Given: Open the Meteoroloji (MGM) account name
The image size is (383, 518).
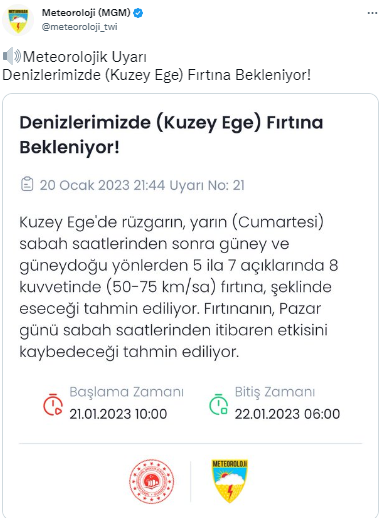Looking at the screenshot, I should 86,13.
